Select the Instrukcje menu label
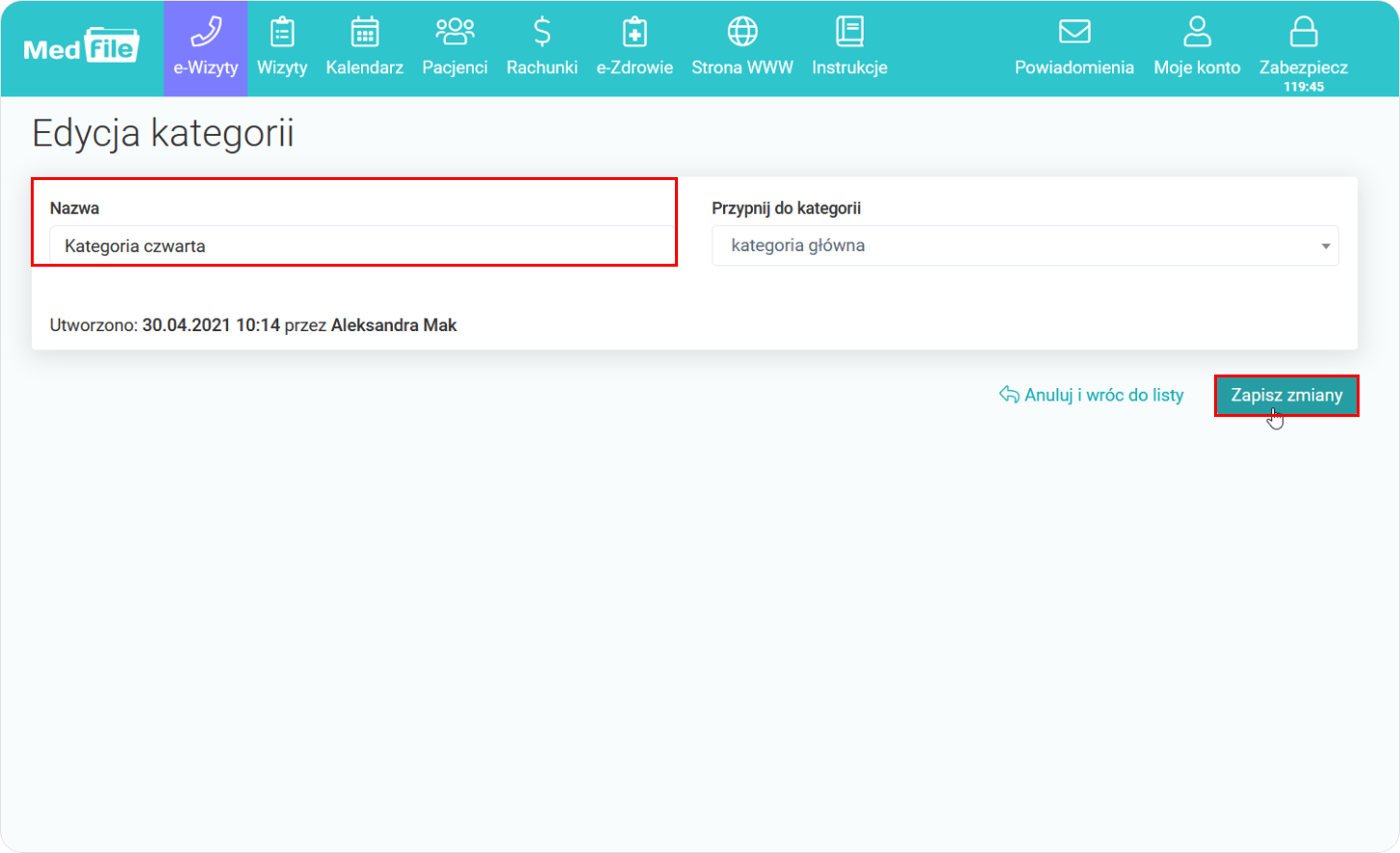The image size is (1400, 853). [x=849, y=67]
